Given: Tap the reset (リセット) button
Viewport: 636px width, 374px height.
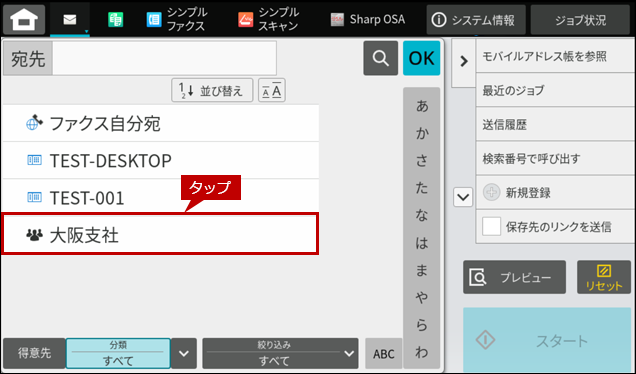Looking at the screenshot, I should pos(604,277).
